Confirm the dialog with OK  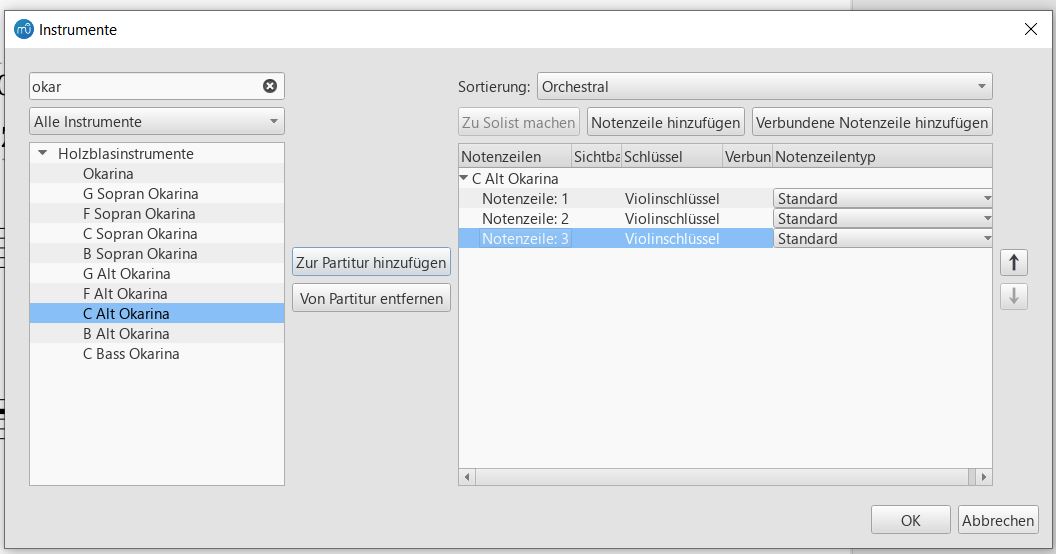point(911,520)
